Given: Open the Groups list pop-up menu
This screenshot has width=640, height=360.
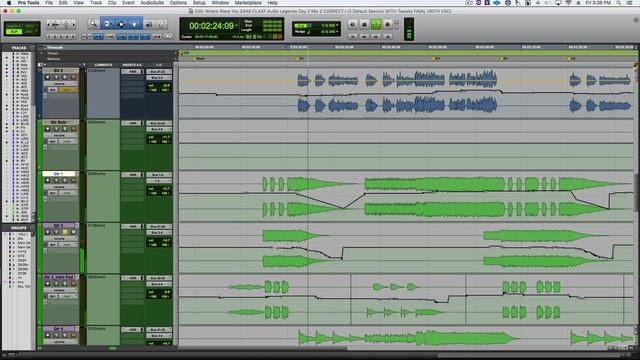Looking at the screenshot, I should tap(32, 228).
